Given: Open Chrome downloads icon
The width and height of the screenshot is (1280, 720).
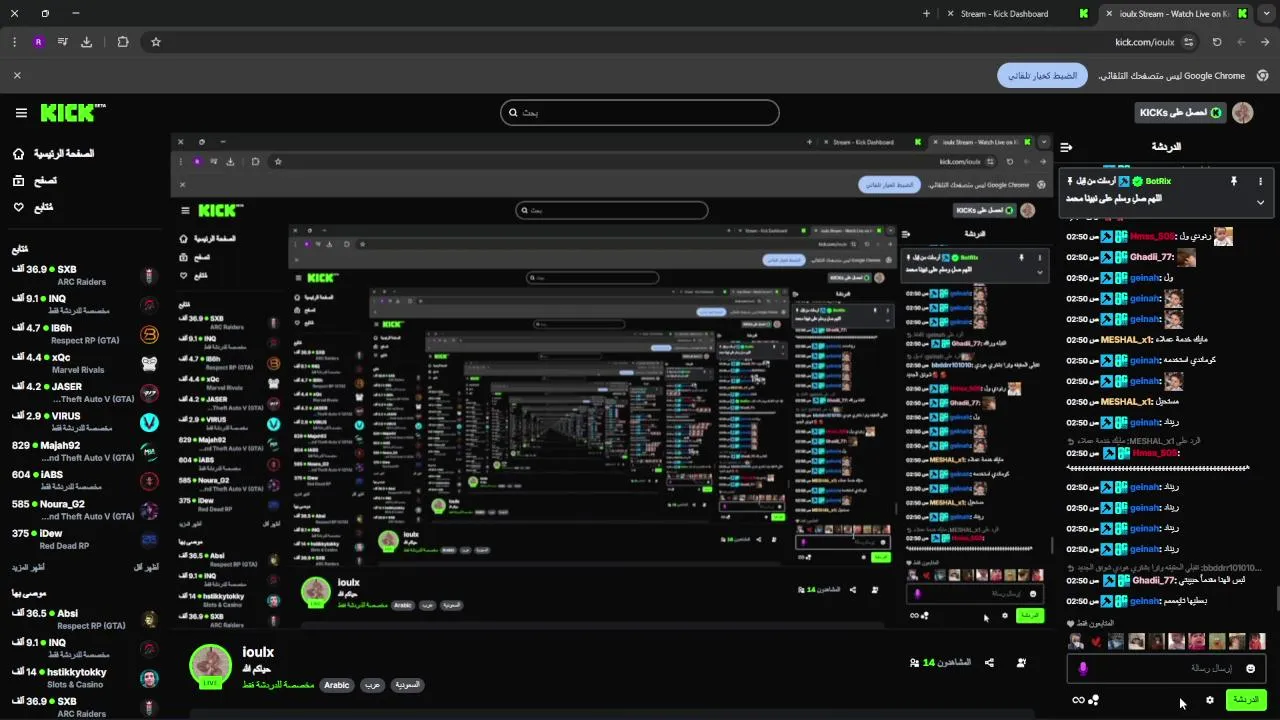Looking at the screenshot, I should [86, 42].
